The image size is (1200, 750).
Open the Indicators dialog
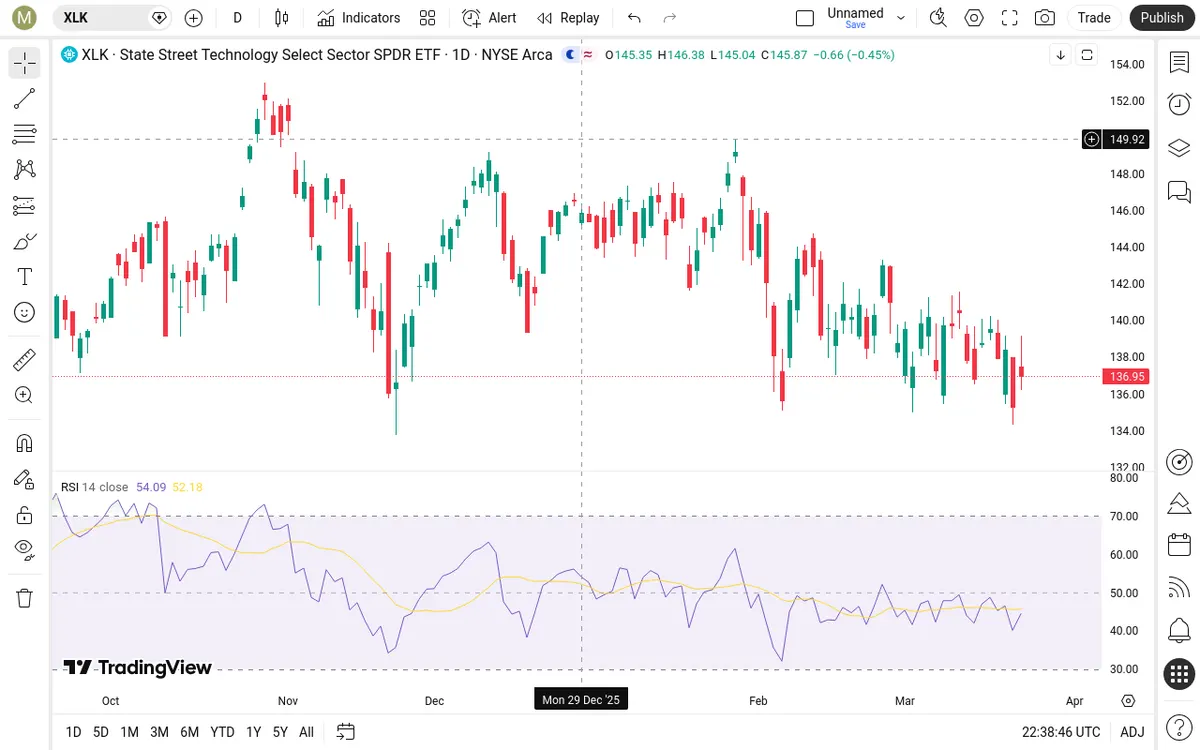click(x=359, y=17)
